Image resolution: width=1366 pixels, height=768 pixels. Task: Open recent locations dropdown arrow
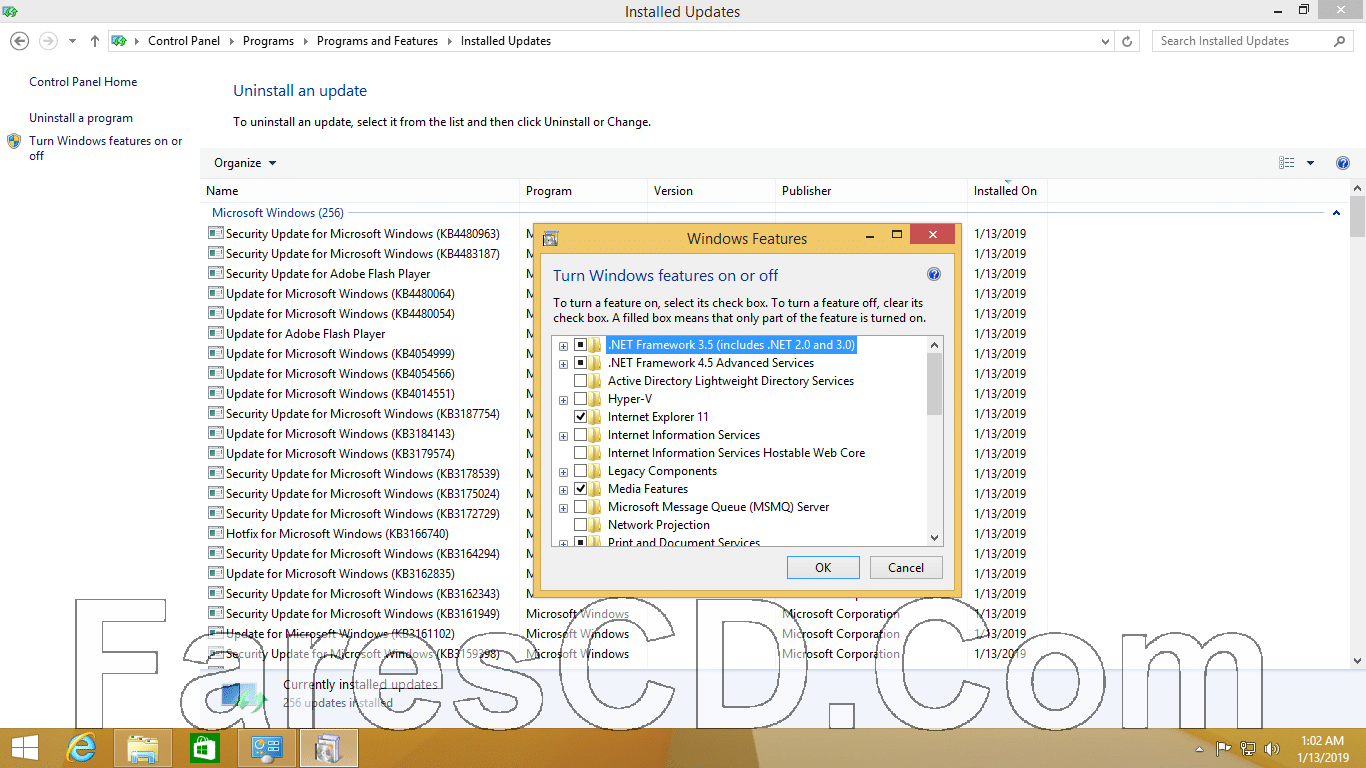[72, 41]
